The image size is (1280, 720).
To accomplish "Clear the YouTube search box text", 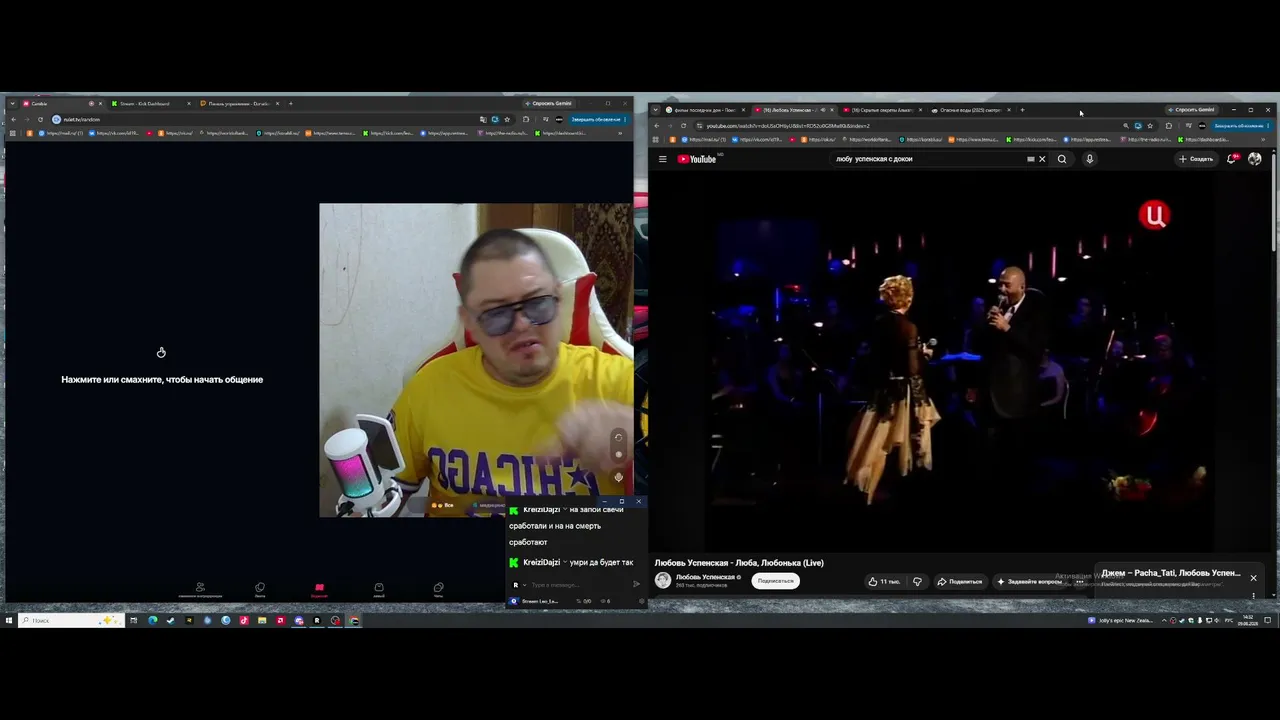I will click(1042, 159).
